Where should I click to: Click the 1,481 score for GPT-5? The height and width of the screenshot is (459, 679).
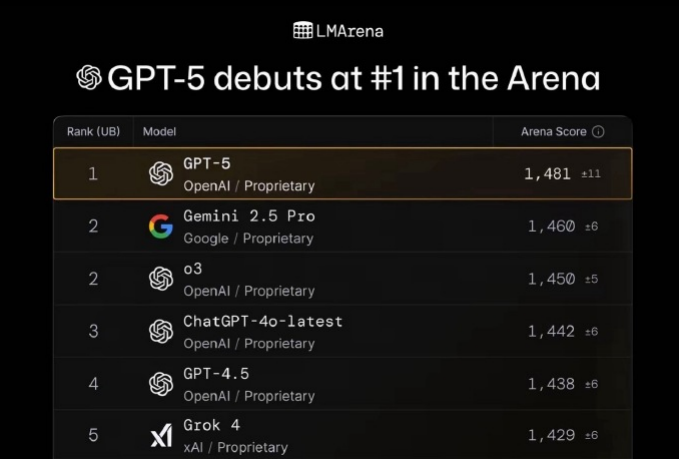coord(547,174)
